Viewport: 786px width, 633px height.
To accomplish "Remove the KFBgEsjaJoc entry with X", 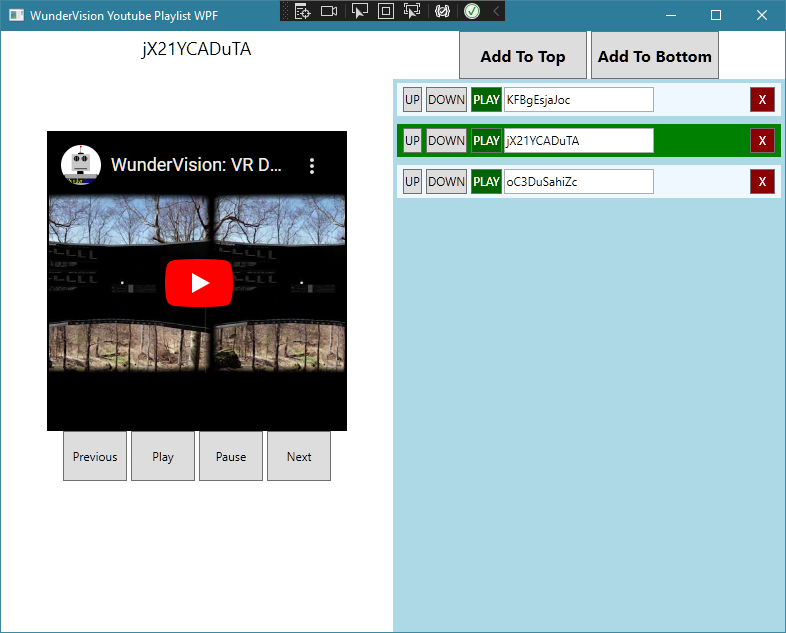I will coord(762,100).
